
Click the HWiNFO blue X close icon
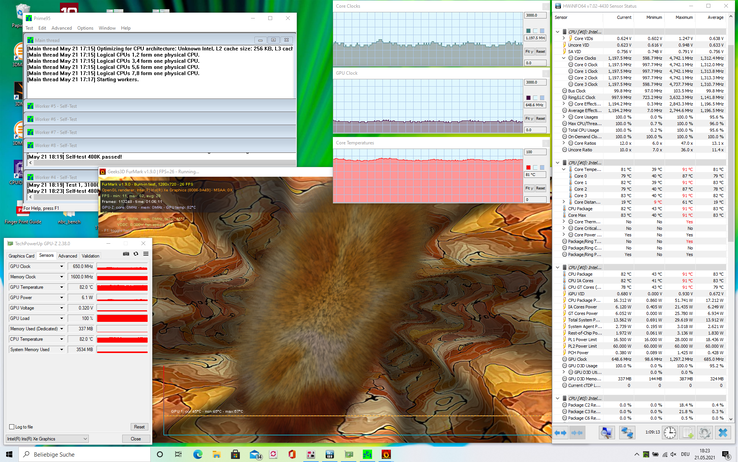[722, 433]
